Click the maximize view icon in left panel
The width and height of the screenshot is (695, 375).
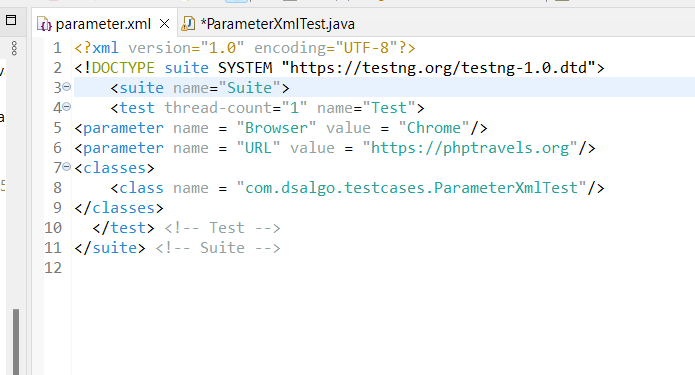pos(11,20)
